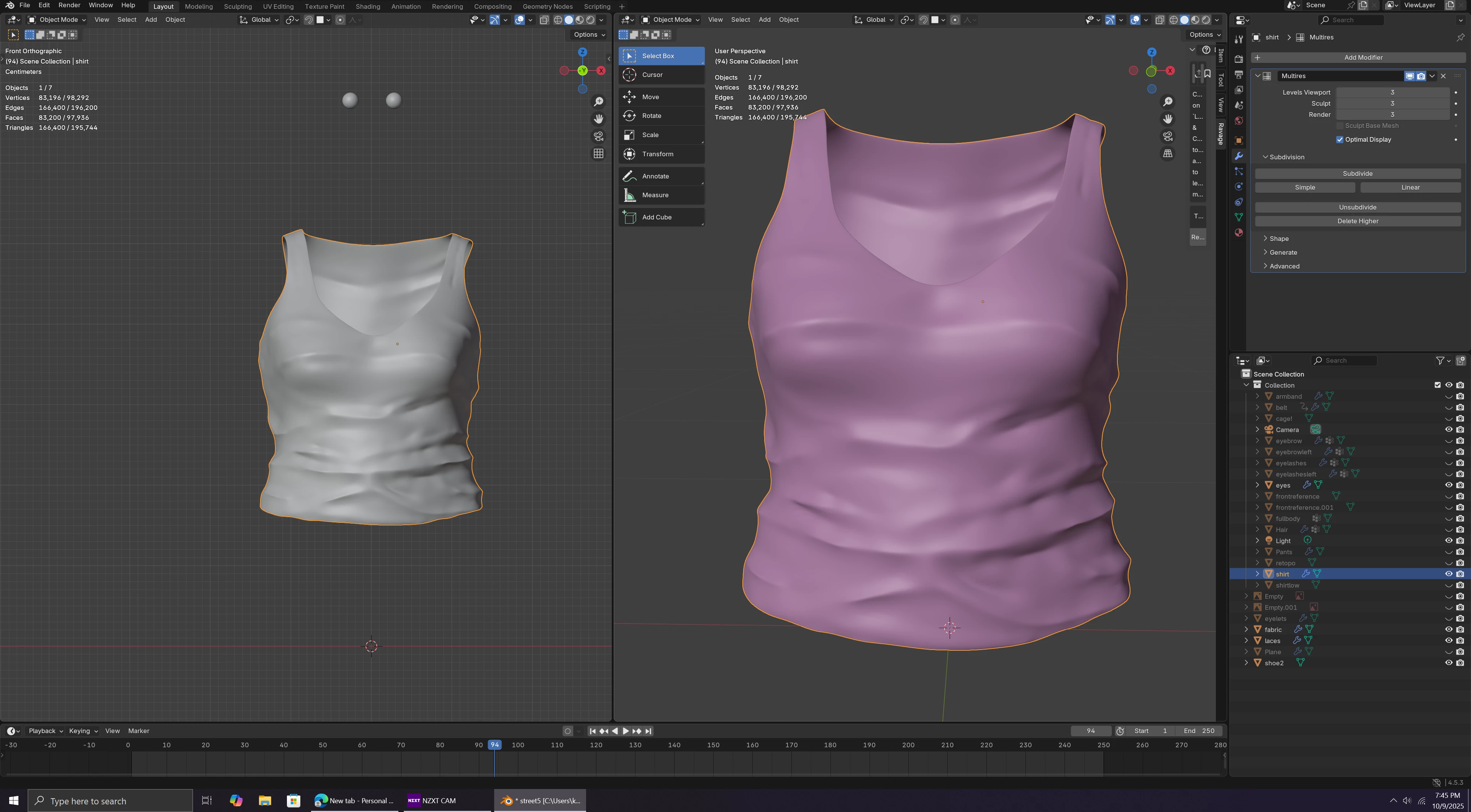Hide the shirt object with eye icon

point(1449,574)
